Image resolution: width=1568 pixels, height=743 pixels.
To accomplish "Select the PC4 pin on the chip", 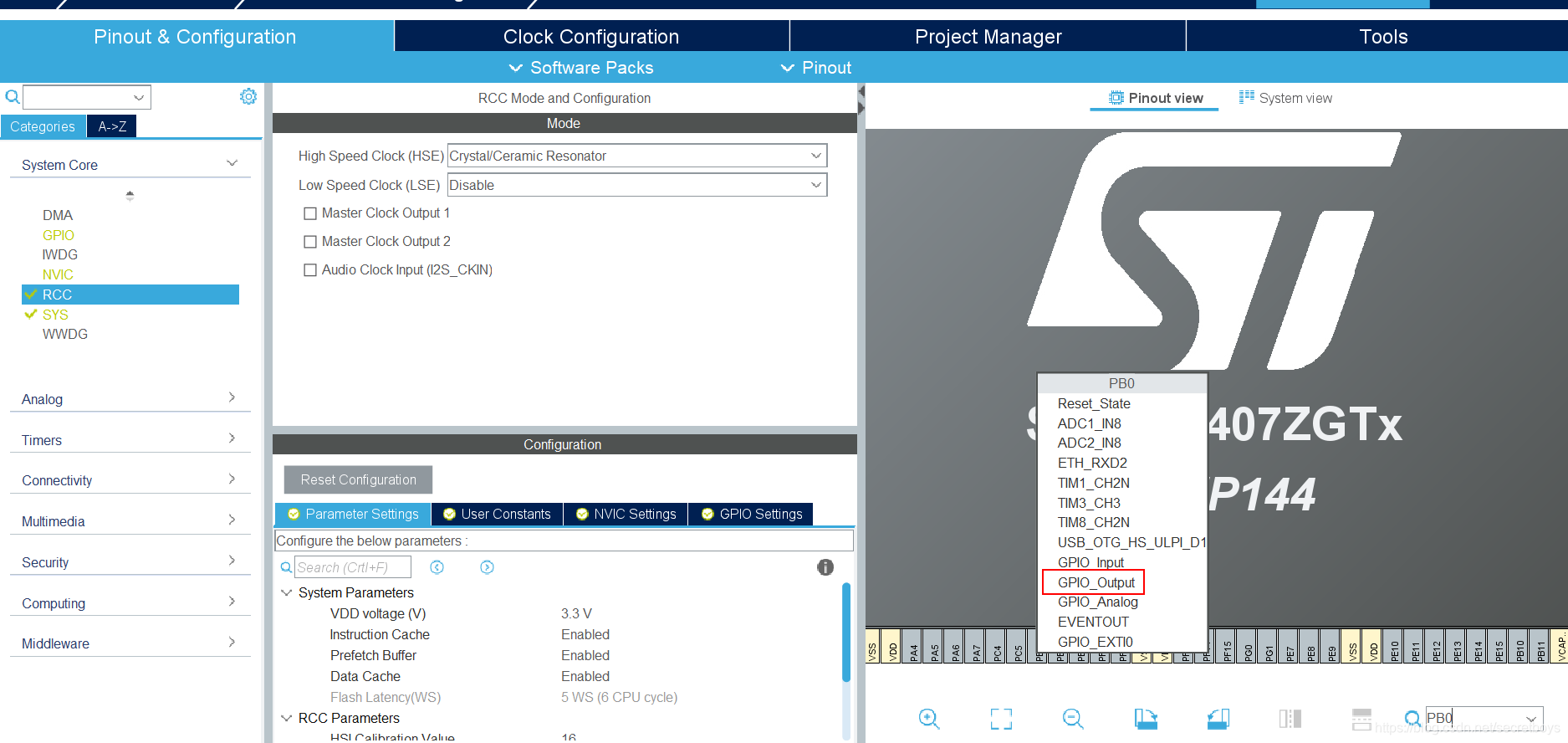I will 997,646.
